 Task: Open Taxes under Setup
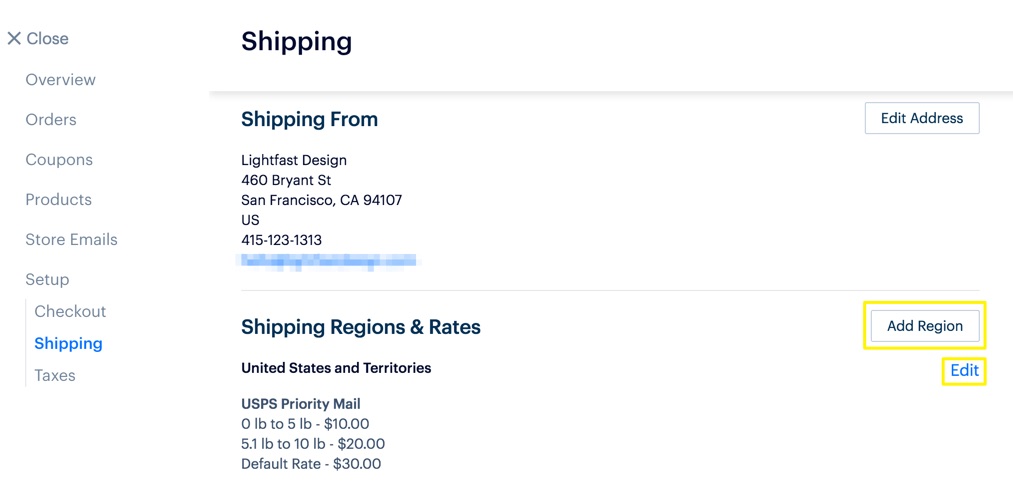tap(55, 376)
